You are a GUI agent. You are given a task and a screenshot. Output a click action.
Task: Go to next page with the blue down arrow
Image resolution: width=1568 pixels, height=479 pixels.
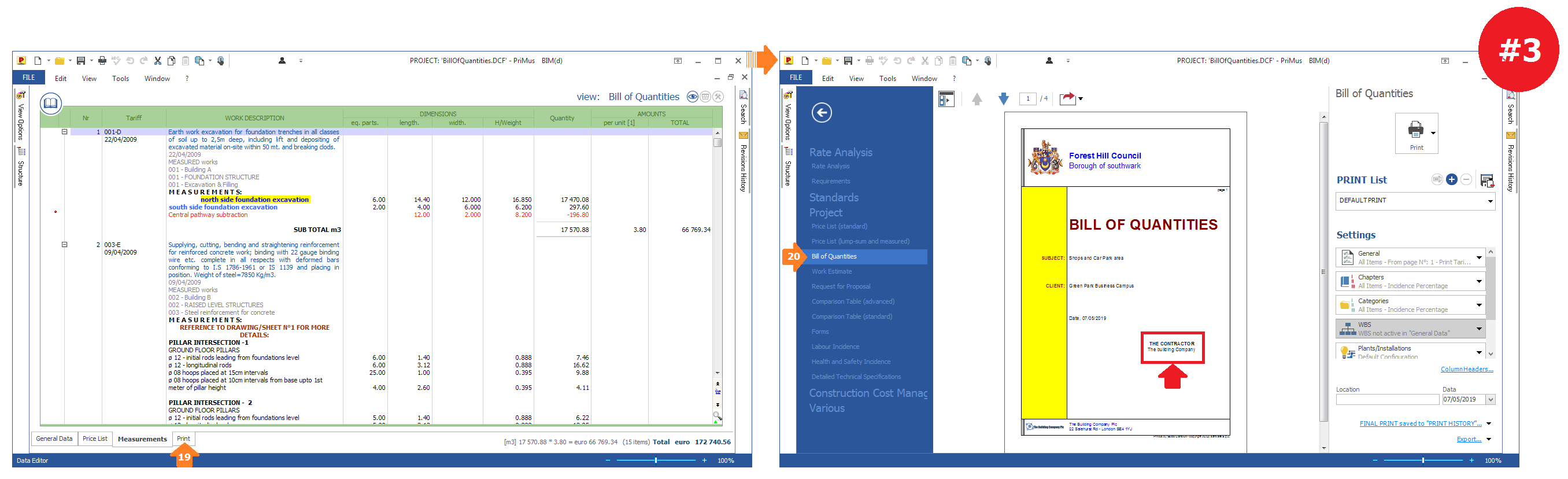(x=1004, y=99)
